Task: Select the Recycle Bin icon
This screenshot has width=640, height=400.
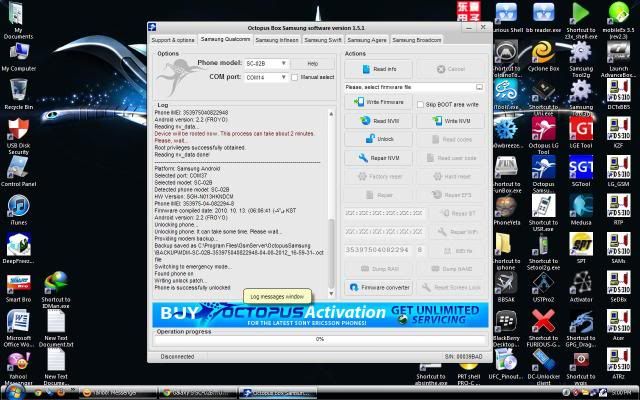Action: tap(18, 94)
